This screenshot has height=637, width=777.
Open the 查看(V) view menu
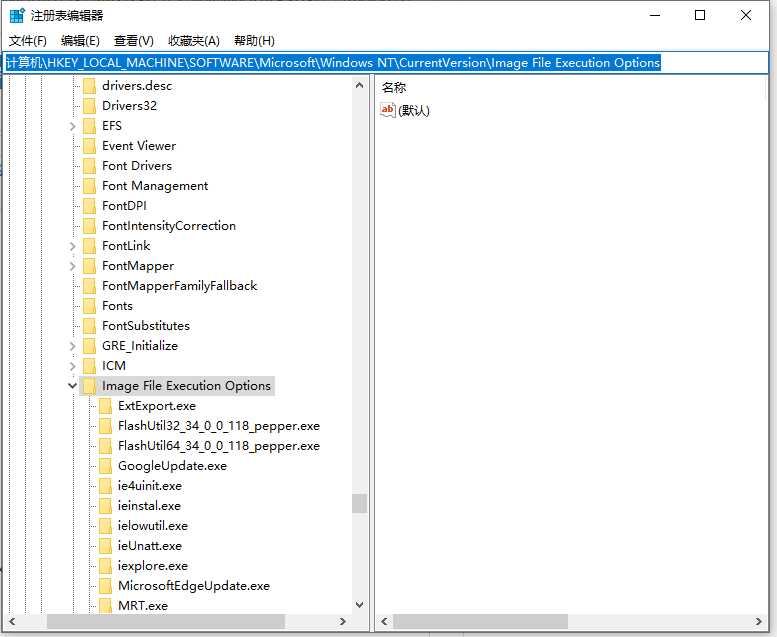click(x=133, y=40)
